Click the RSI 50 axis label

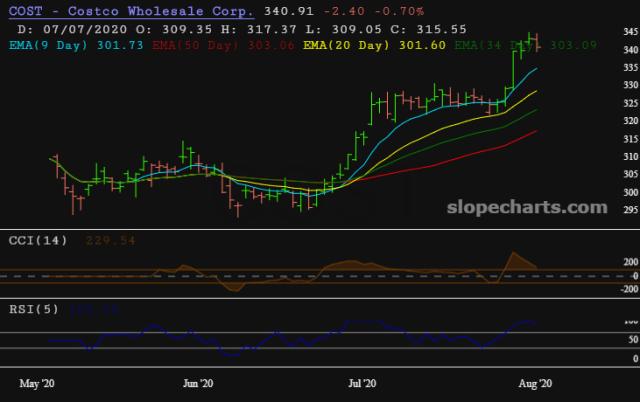click(633, 340)
